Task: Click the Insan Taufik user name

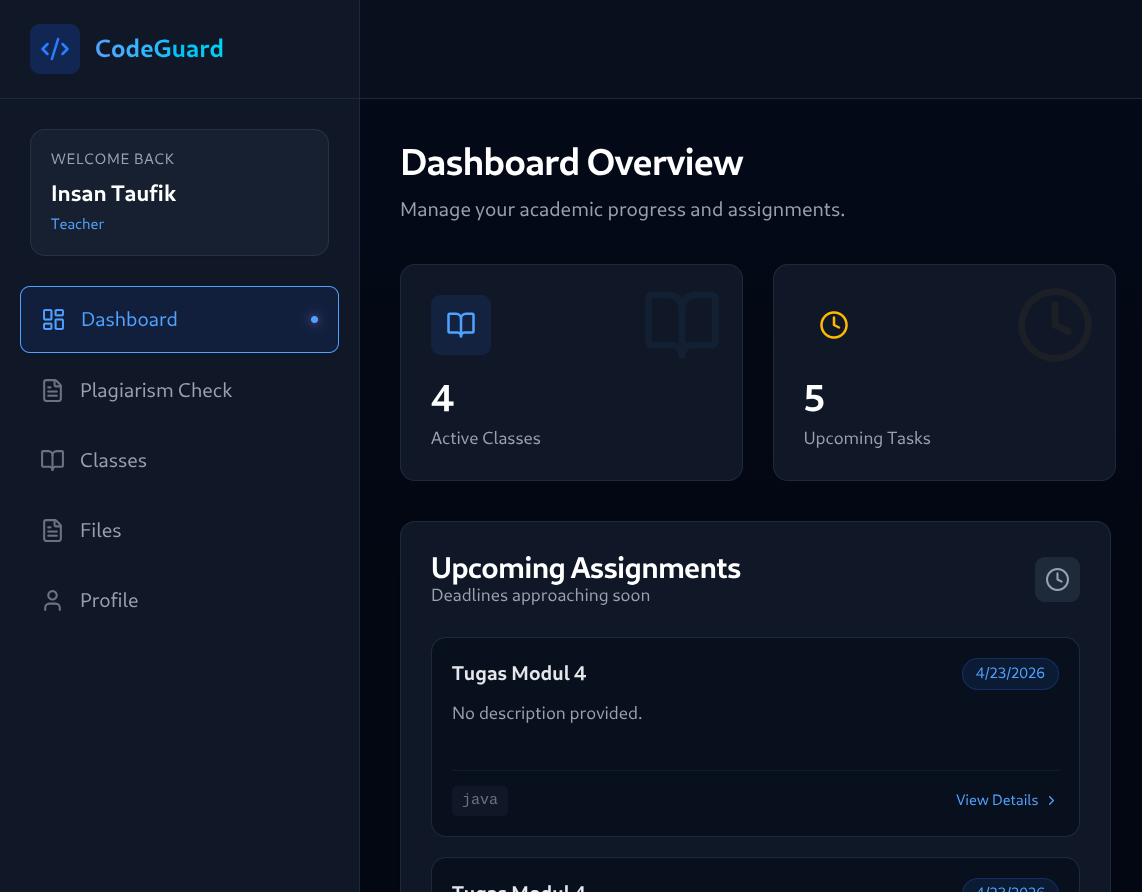Action: pos(114,194)
